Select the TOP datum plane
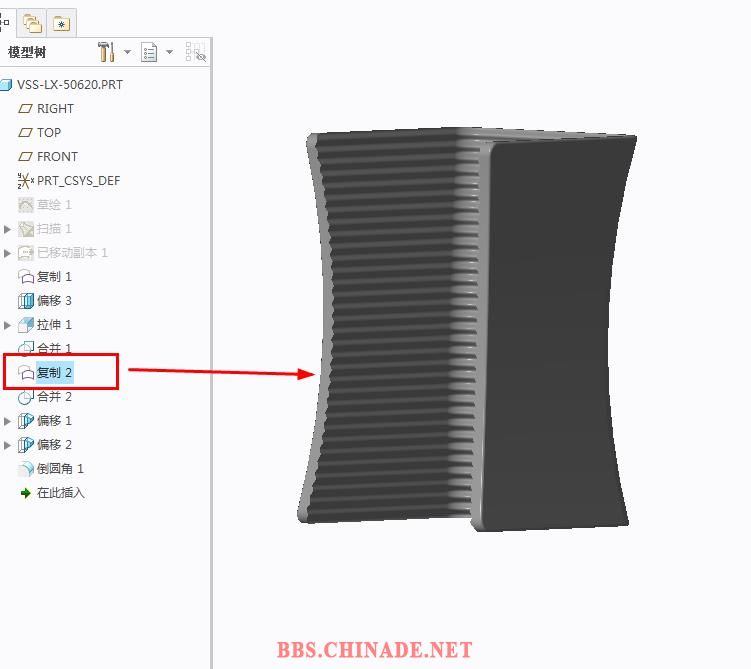This screenshot has height=669, width=751. pyautogui.click(x=49, y=133)
